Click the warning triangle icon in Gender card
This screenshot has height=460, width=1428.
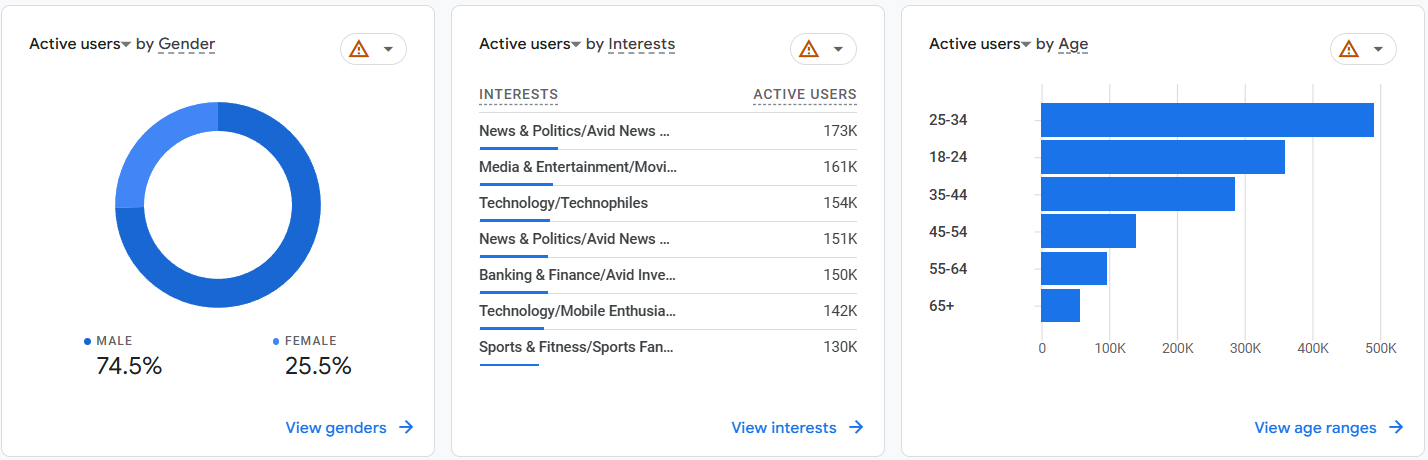click(x=359, y=49)
